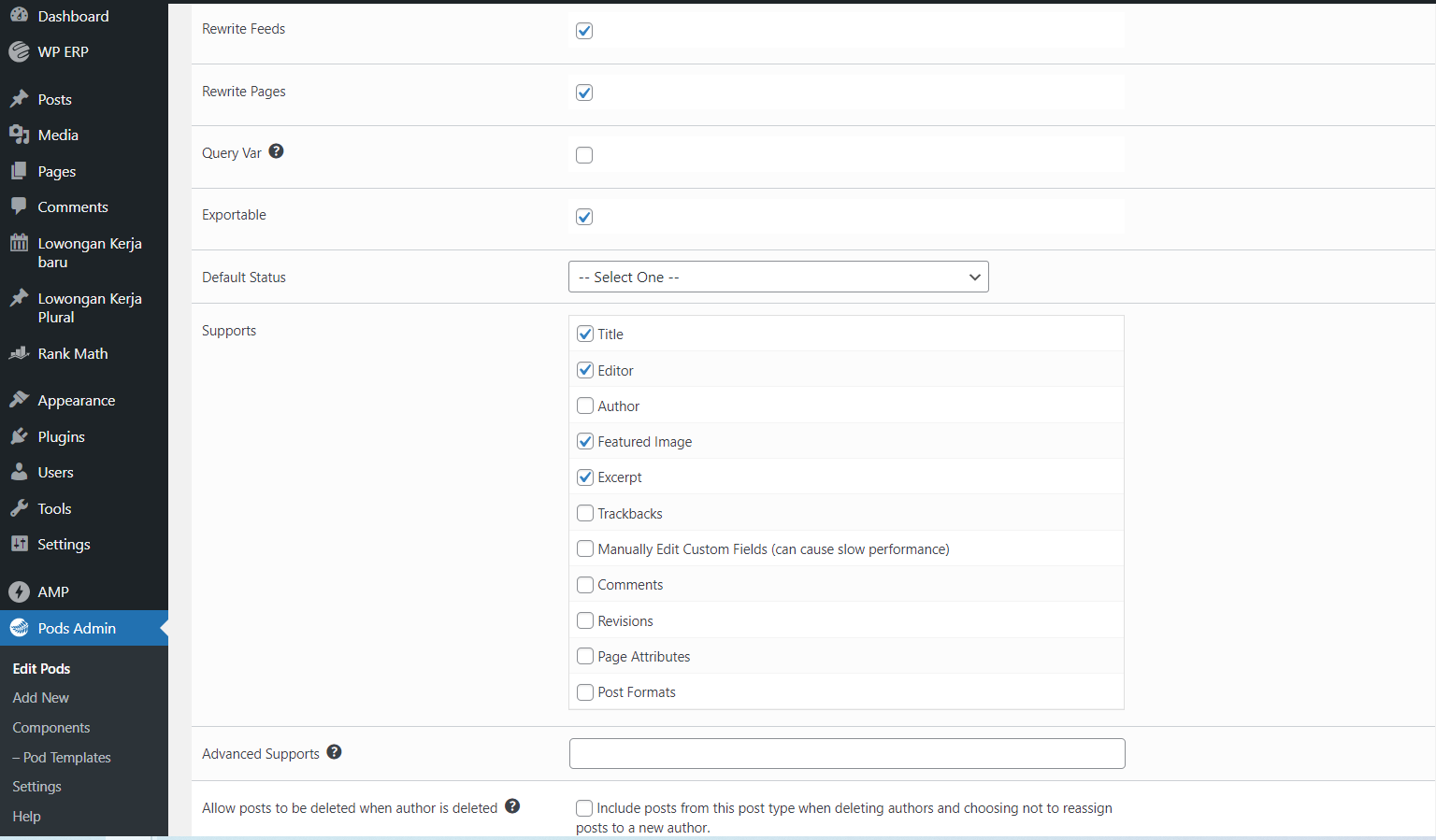The width and height of the screenshot is (1436, 840).
Task: Select the Pods Admin icon
Action: [x=19, y=628]
